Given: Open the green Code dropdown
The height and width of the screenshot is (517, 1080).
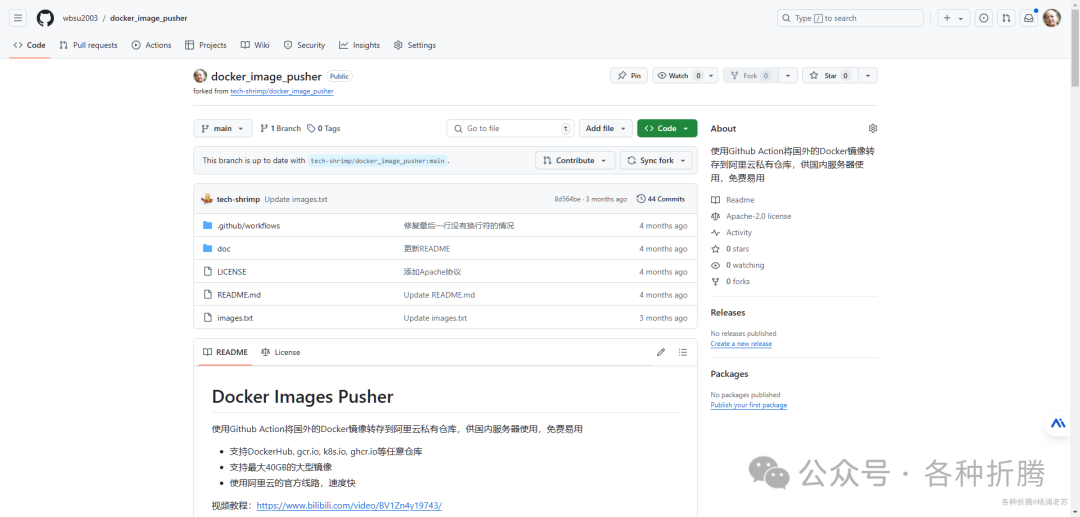Looking at the screenshot, I should (667, 129).
